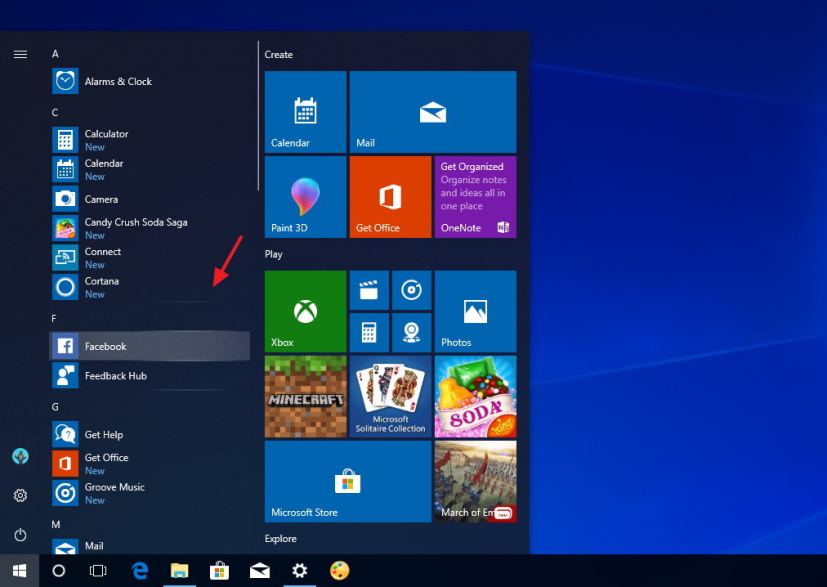This screenshot has height=587, width=827.
Task: Open the Paint 3D tile
Action: [x=304, y=197]
